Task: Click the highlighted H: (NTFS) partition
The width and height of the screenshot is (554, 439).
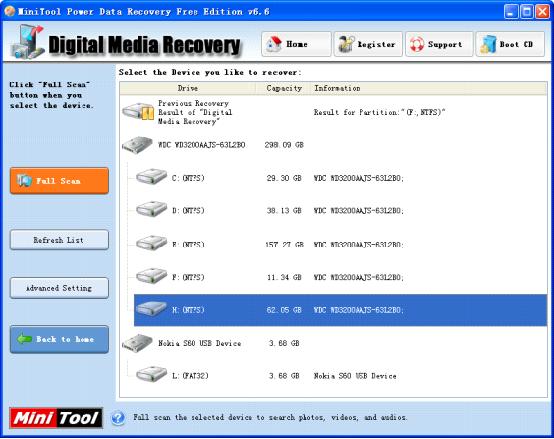Action: point(340,310)
